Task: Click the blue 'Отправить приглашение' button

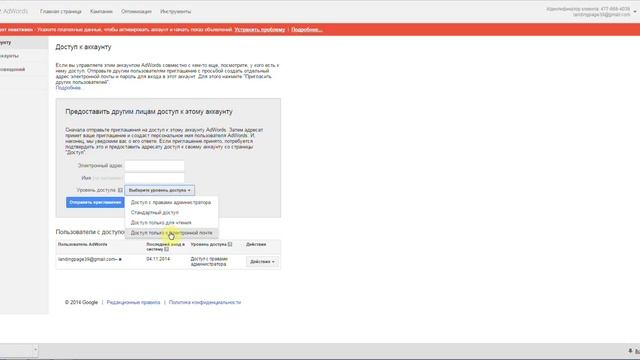Action: click(95, 202)
